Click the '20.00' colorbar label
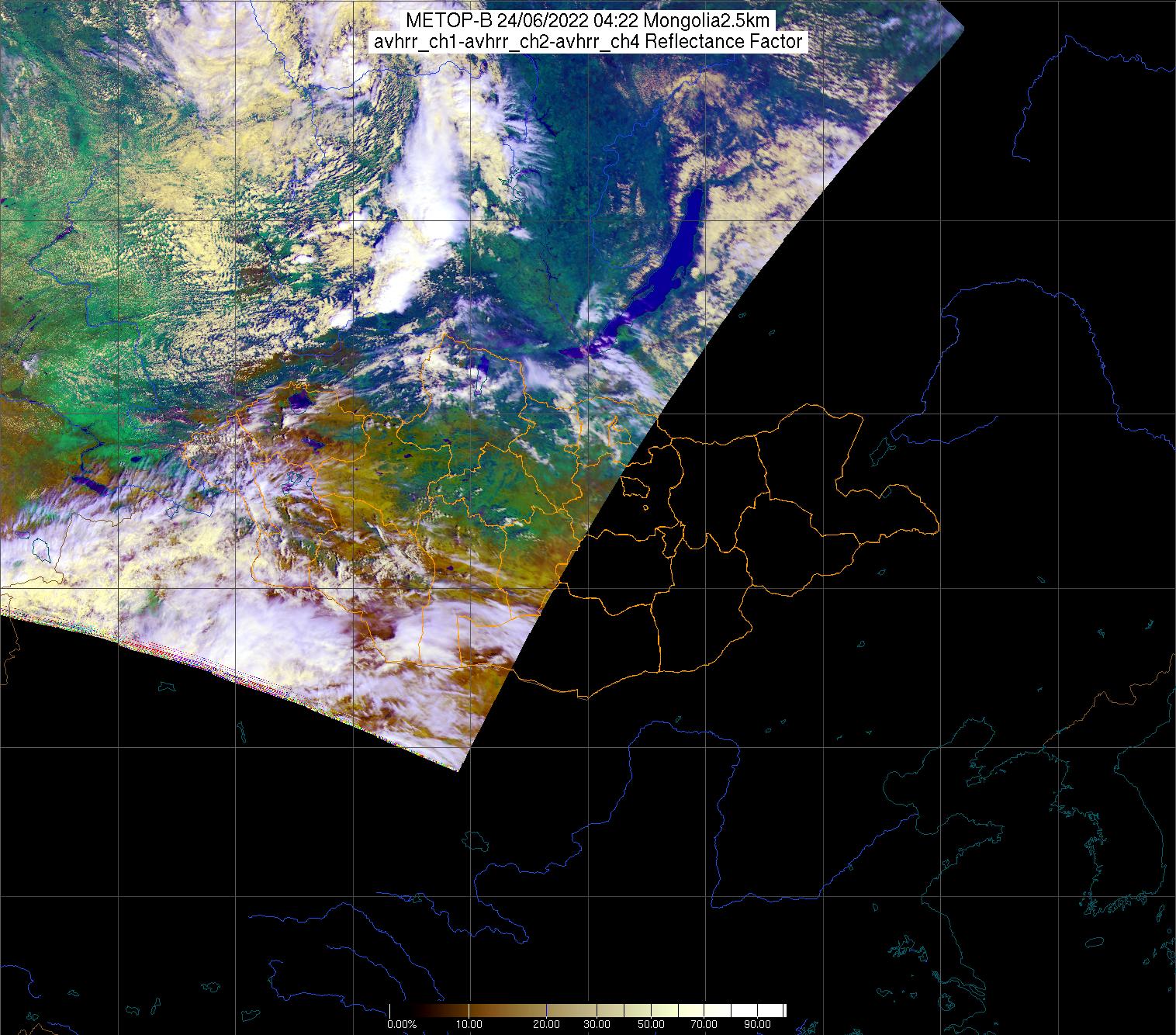Screen dimensions: 1176x1035 point(546,1024)
